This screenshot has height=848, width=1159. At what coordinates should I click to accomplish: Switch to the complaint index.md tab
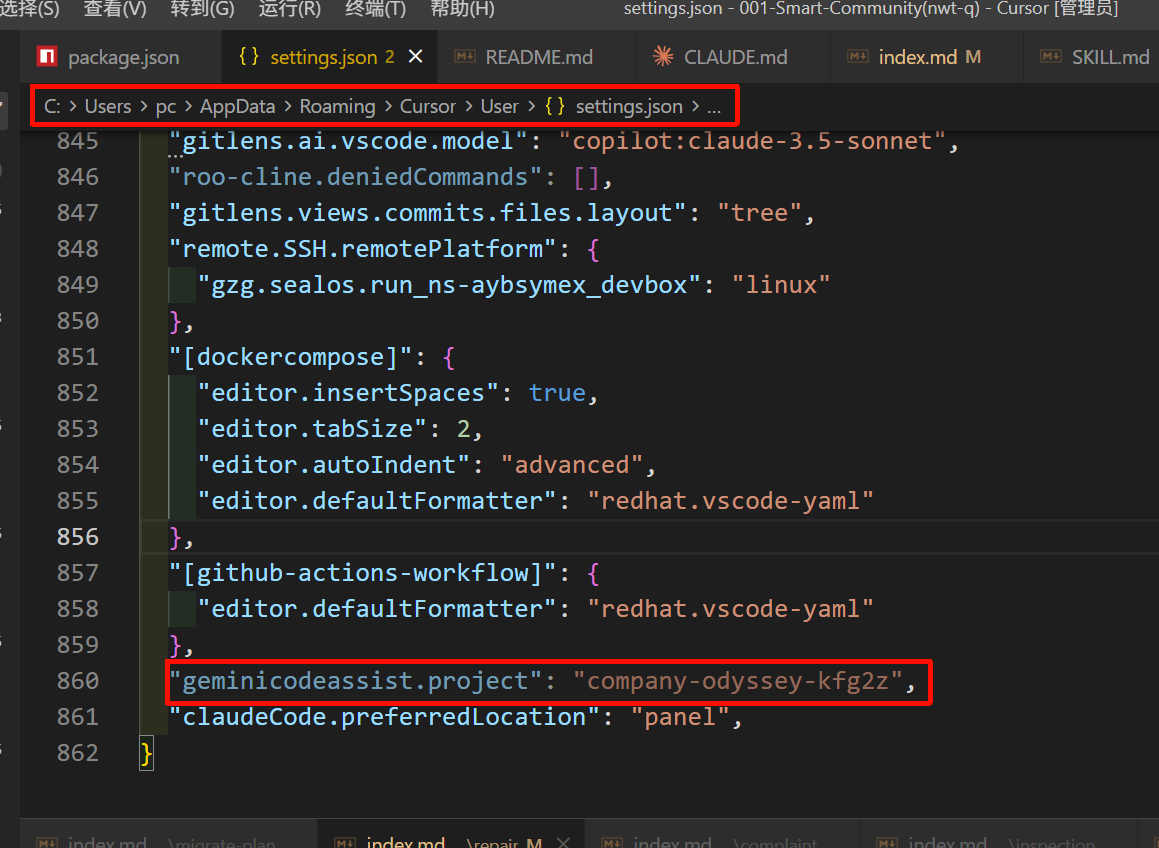click(x=672, y=843)
